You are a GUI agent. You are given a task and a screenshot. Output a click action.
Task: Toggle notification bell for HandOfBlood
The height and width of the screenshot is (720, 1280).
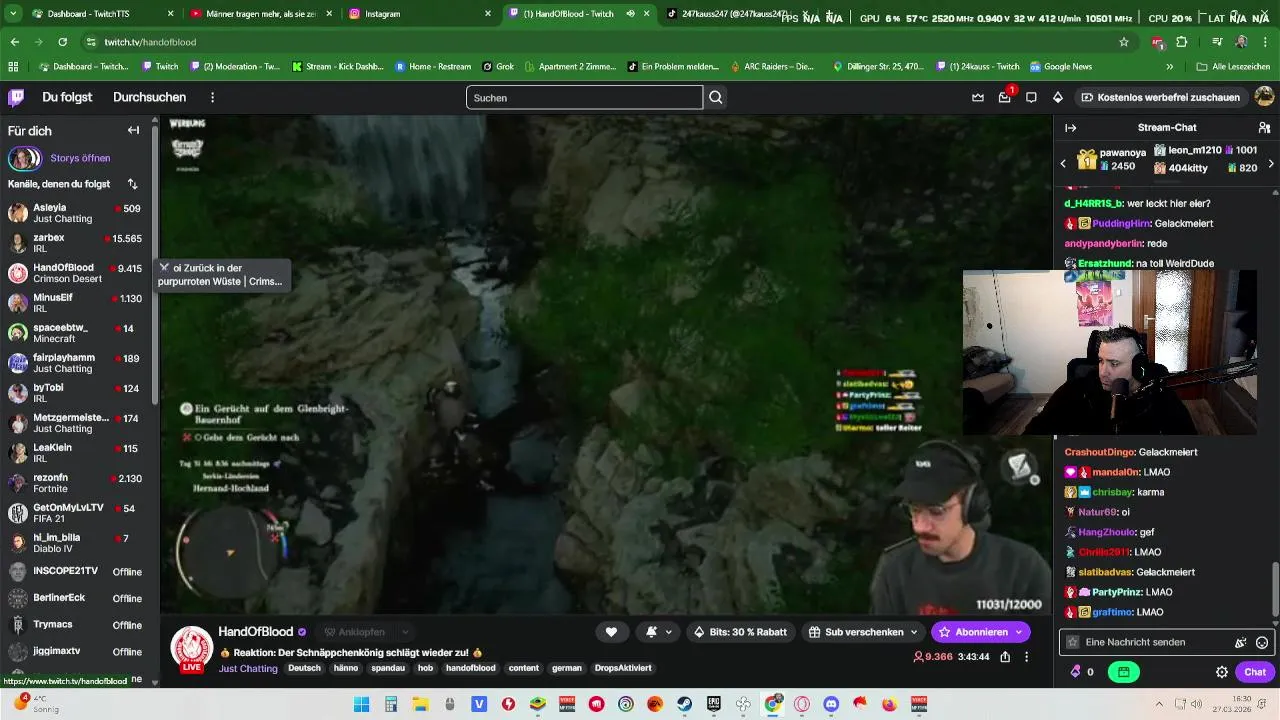651,632
